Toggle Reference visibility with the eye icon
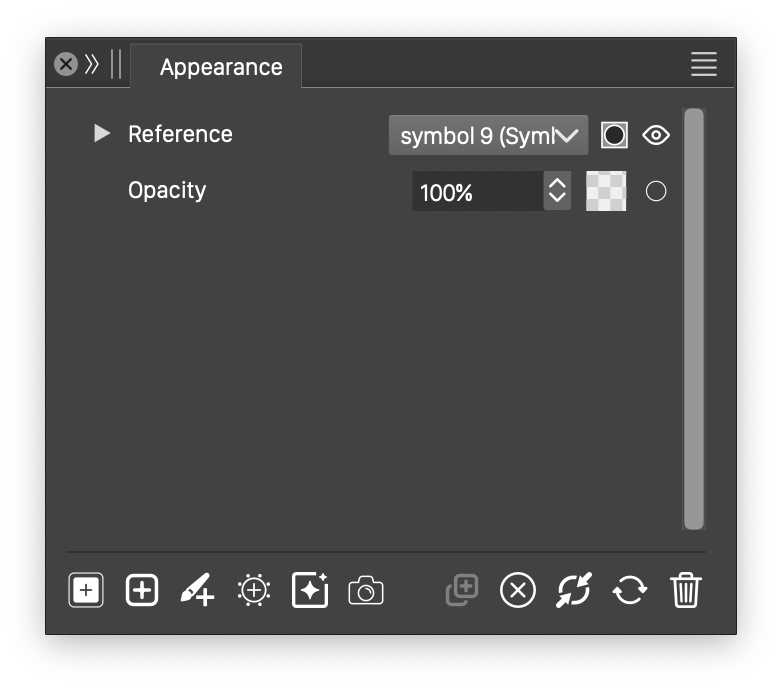 tap(656, 135)
